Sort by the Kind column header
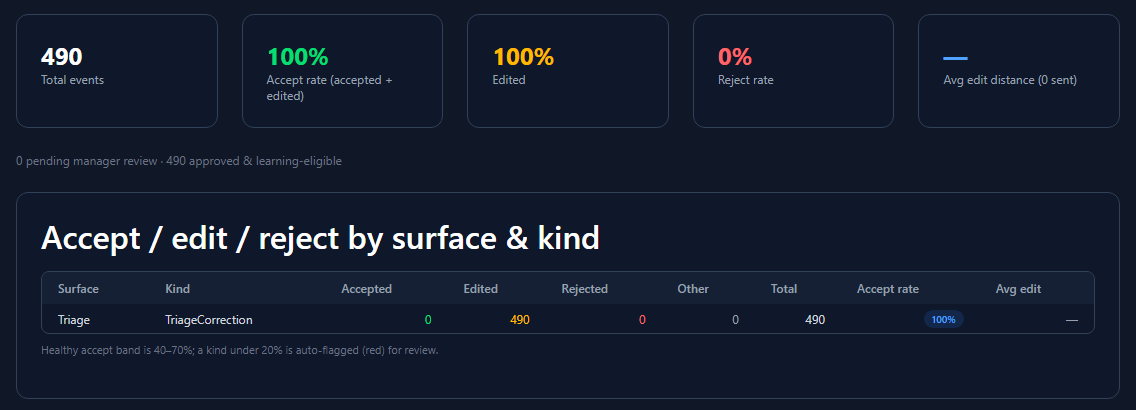This screenshot has width=1136, height=410. [178, 288]
